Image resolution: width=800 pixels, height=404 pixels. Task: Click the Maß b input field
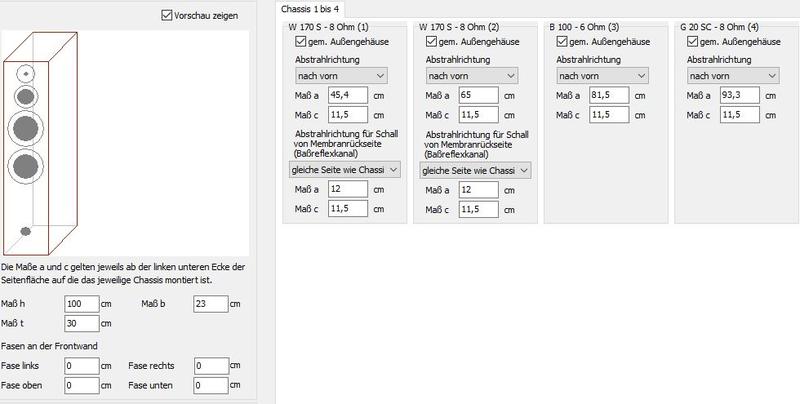click(210, 304)
